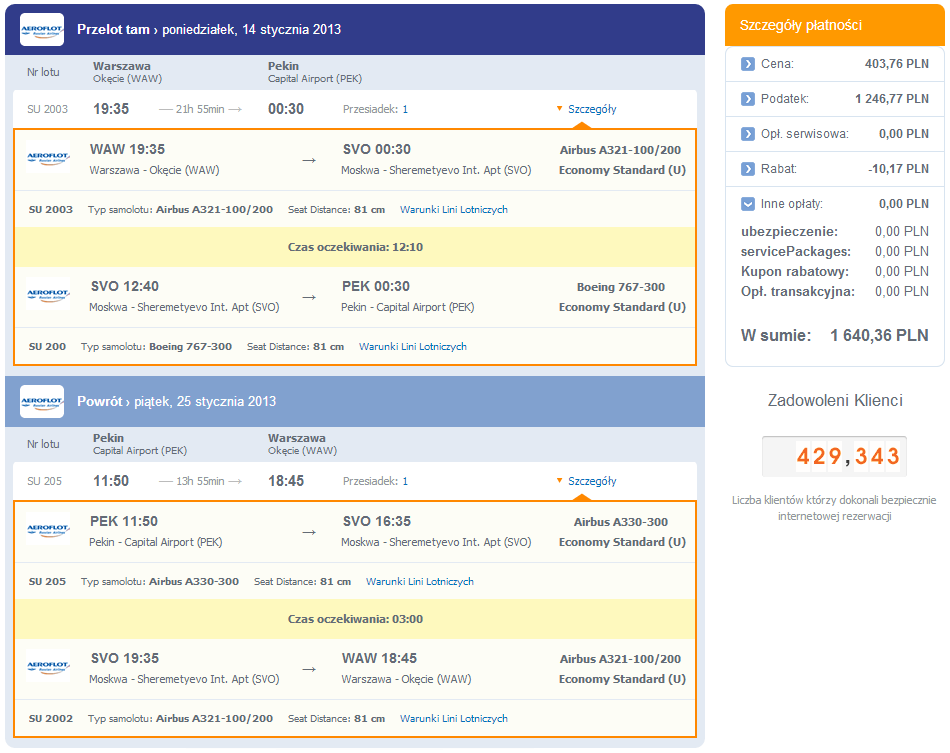Expand the Rabat discount arrow icon
This screenshot has width=950, height=753.
click(x=748, y=169)
